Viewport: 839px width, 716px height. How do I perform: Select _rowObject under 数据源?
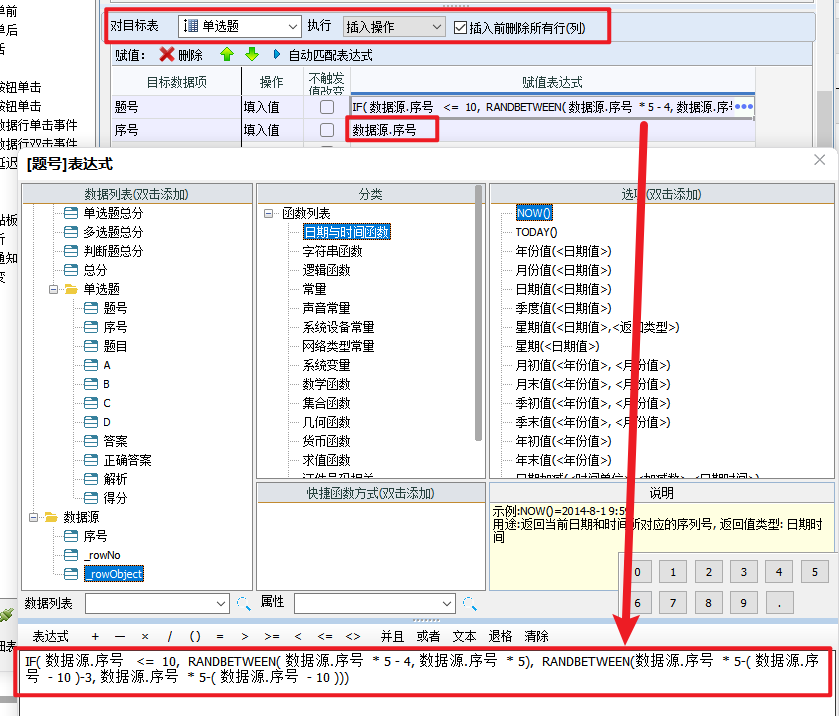tap(113, 574)
